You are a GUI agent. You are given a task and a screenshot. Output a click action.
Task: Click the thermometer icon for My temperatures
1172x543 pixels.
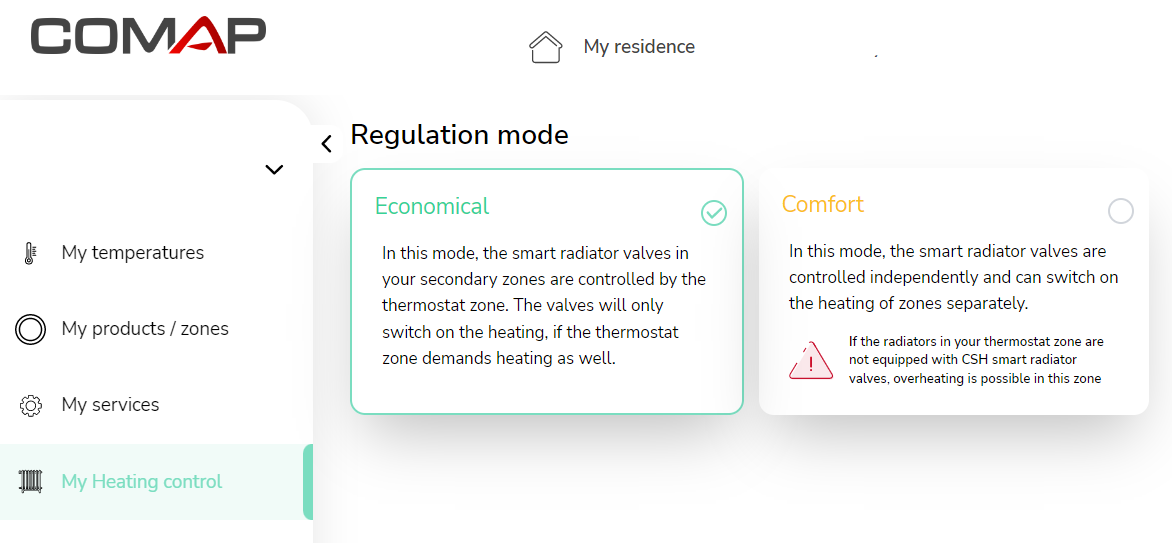pyautogui.click(x=30, y=253)
